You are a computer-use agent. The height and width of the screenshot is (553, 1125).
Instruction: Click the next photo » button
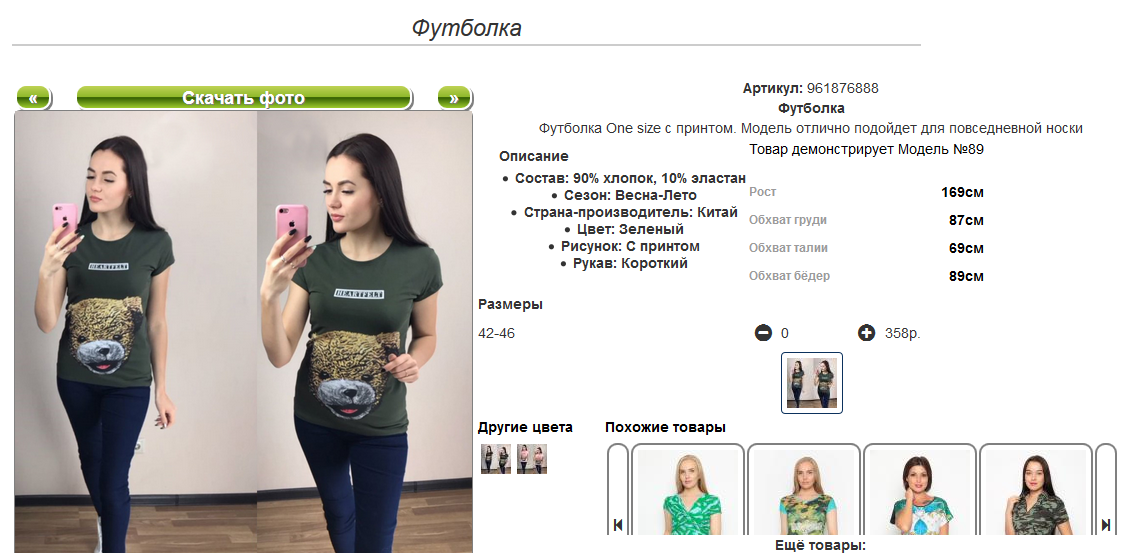(x=454, y=98)
